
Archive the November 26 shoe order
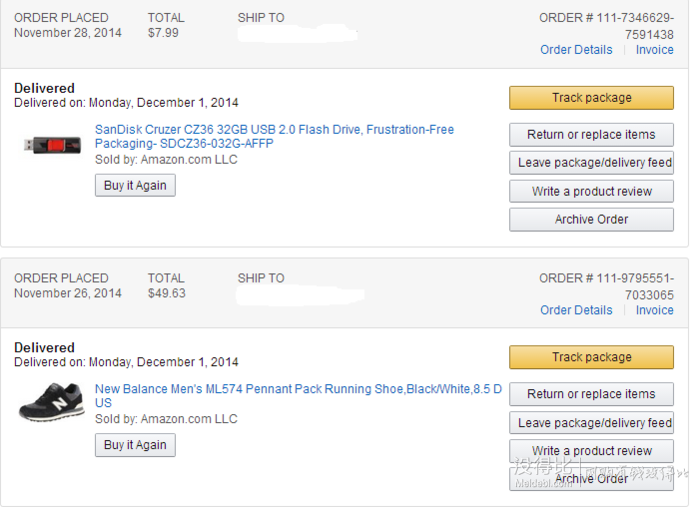pos(591,479)
